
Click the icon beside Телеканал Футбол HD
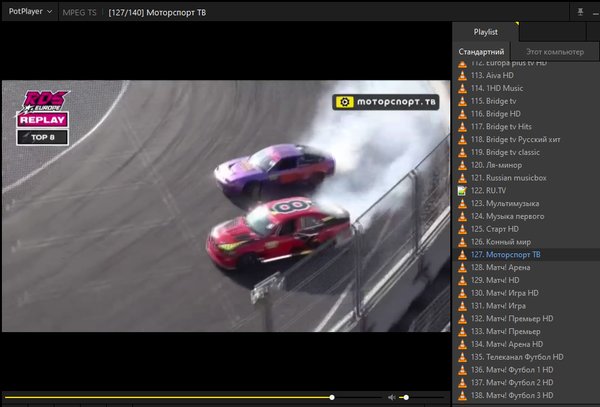coord(462,356)
